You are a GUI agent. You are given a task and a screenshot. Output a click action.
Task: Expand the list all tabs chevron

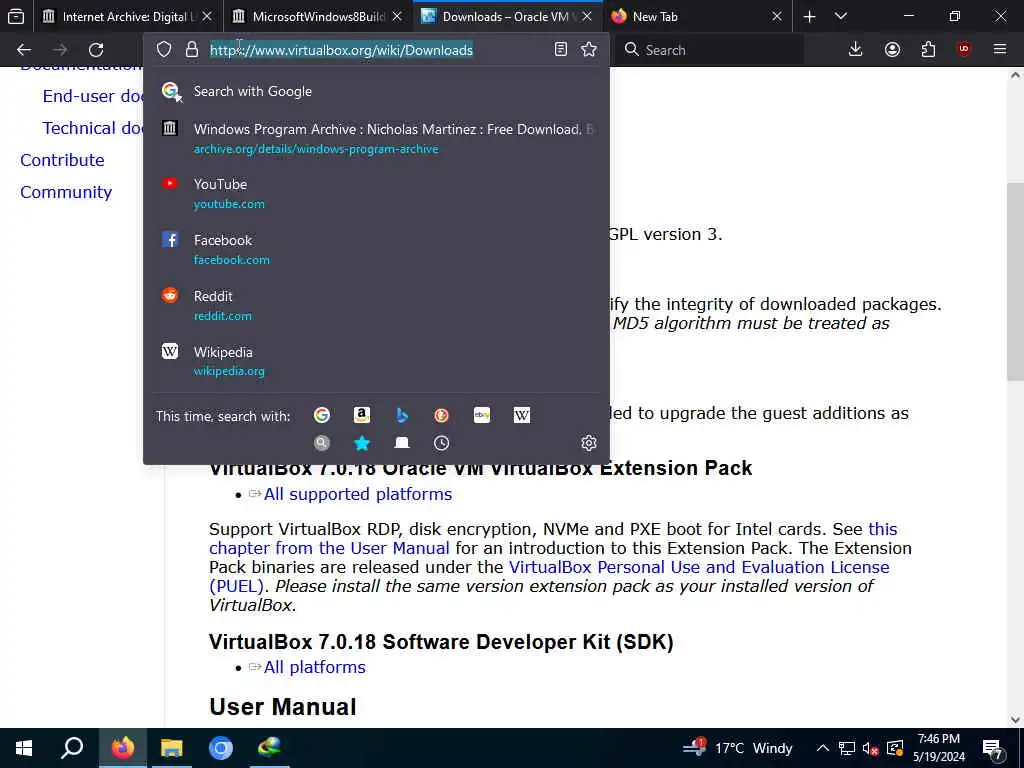841,16
